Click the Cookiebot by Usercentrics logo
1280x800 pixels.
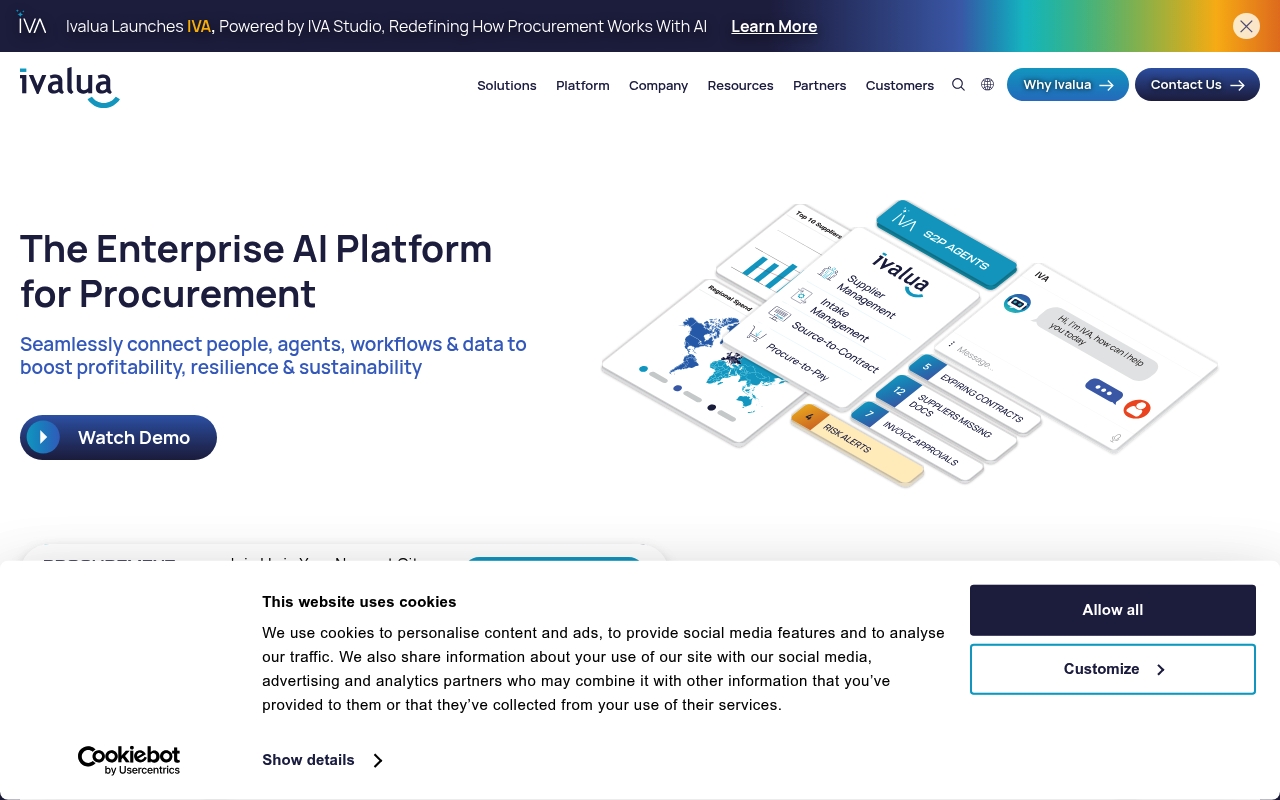129,760
